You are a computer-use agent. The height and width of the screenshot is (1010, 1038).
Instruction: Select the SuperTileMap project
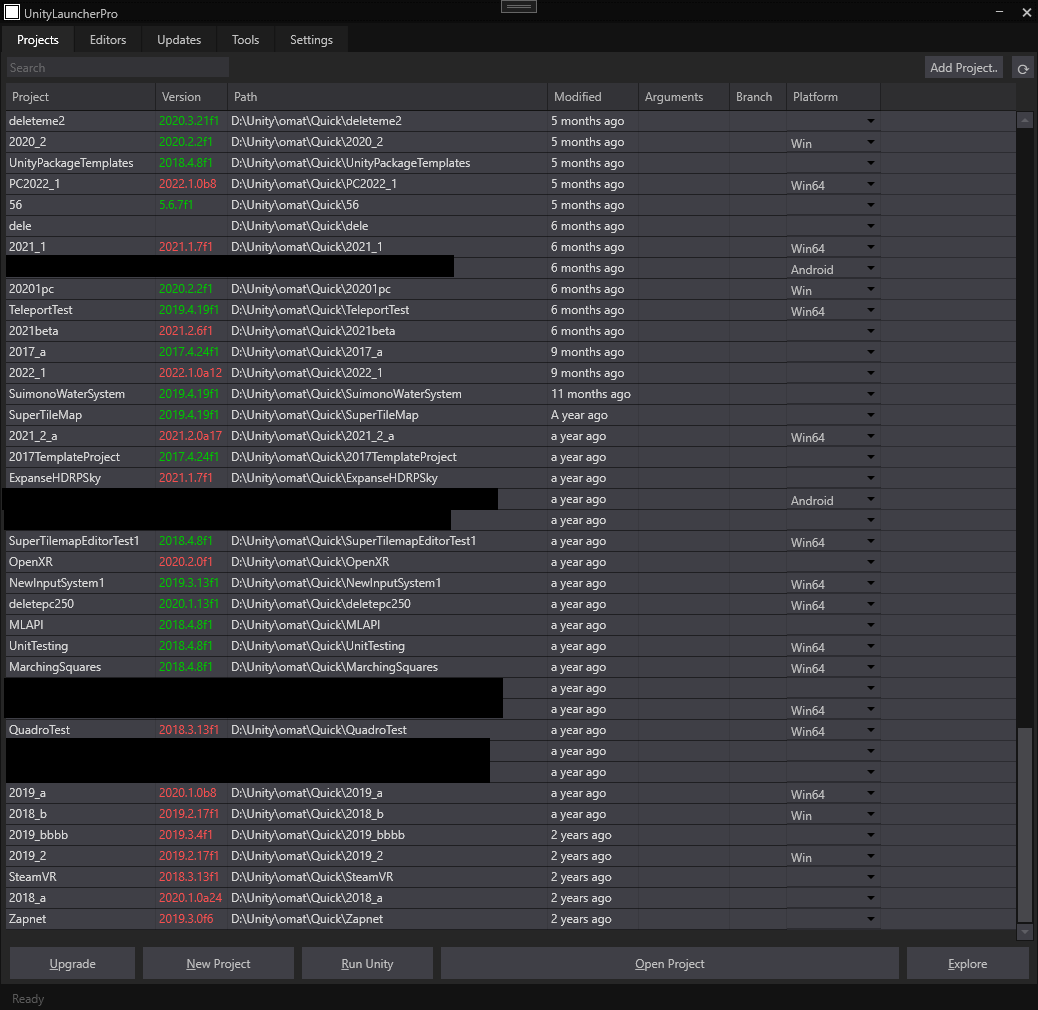(511, 415)
